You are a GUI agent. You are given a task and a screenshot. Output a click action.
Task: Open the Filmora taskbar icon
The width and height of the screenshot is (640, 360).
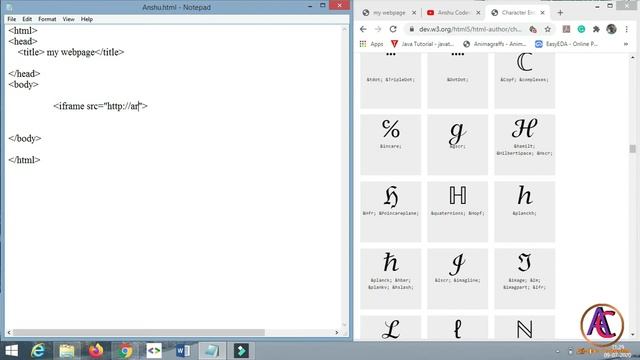click(241, 351)
